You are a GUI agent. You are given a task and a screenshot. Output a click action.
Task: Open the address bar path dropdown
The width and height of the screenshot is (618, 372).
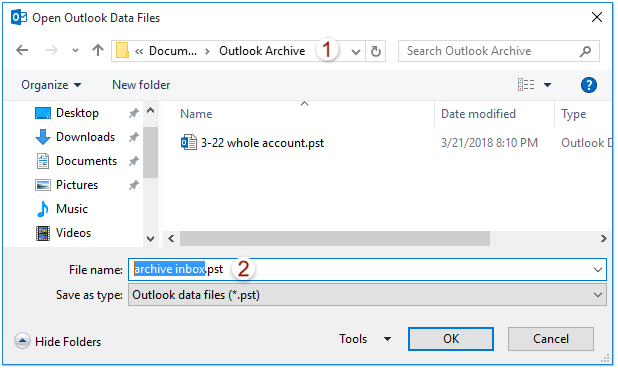356,52
